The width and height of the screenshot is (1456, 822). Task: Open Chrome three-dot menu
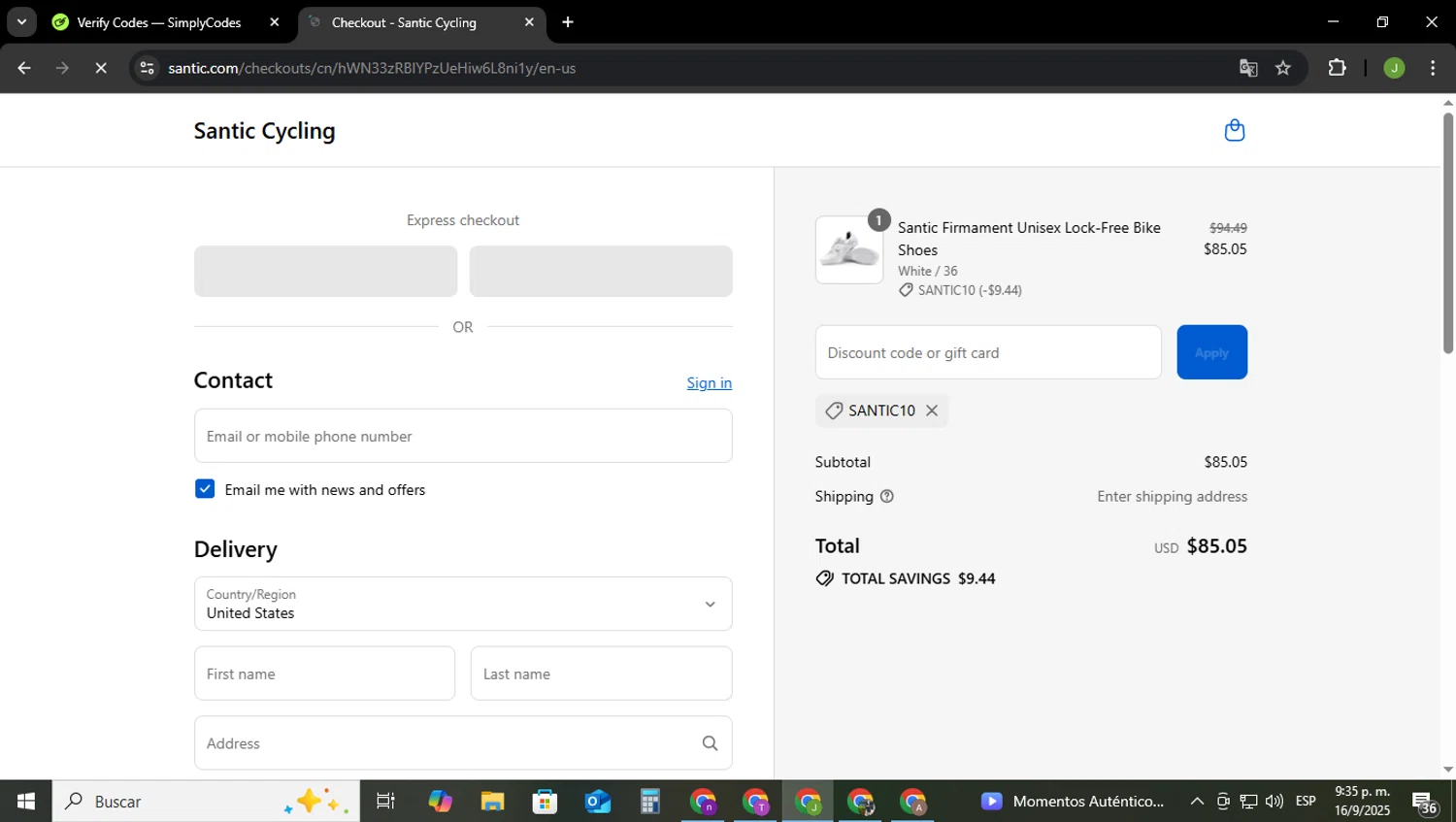click(1433, 68)
